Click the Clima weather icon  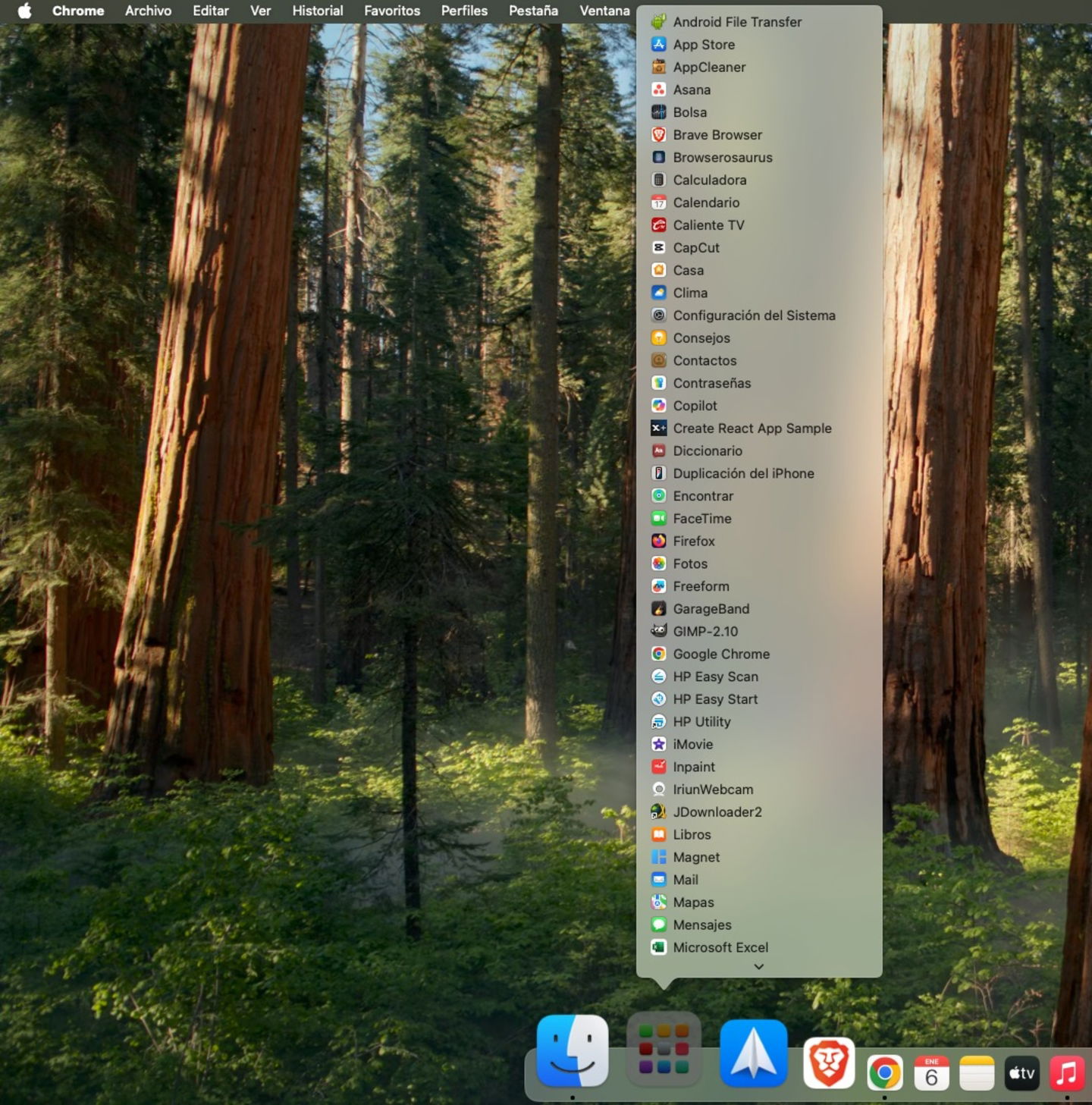pyautogui.click(x=659, y=293)
